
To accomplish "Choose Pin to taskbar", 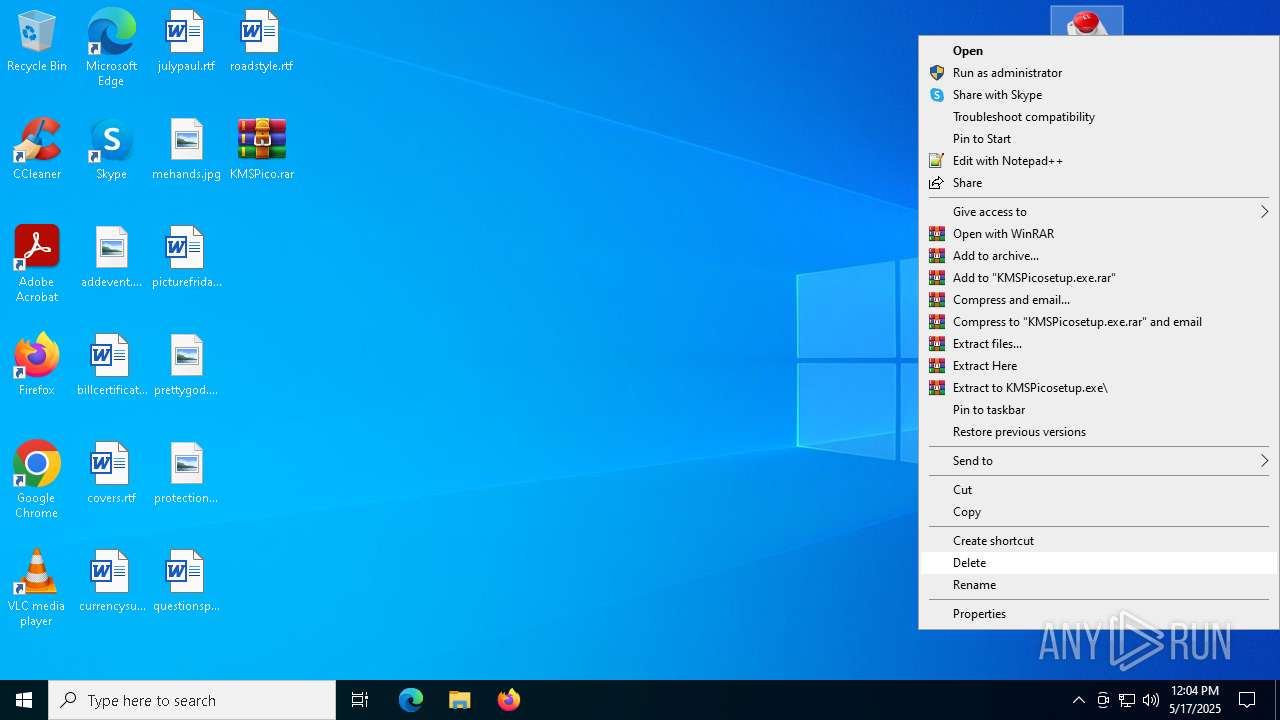I will 1099,410.
